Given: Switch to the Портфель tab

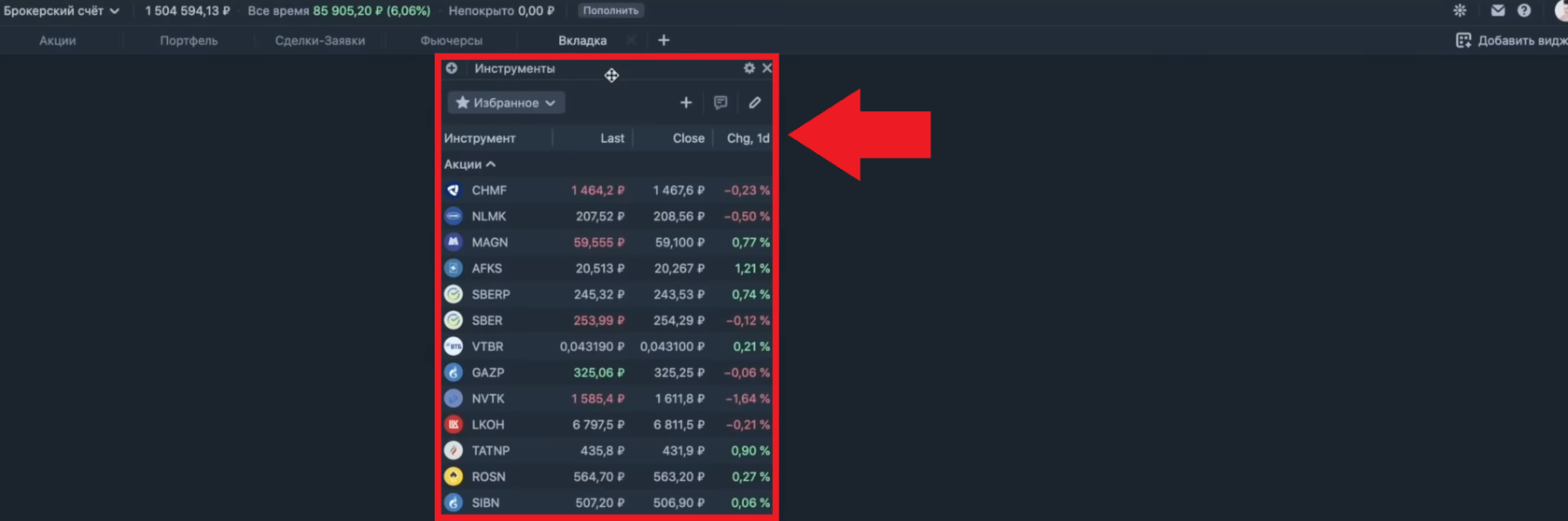Looking at the screenshot, I should [189, 41].
